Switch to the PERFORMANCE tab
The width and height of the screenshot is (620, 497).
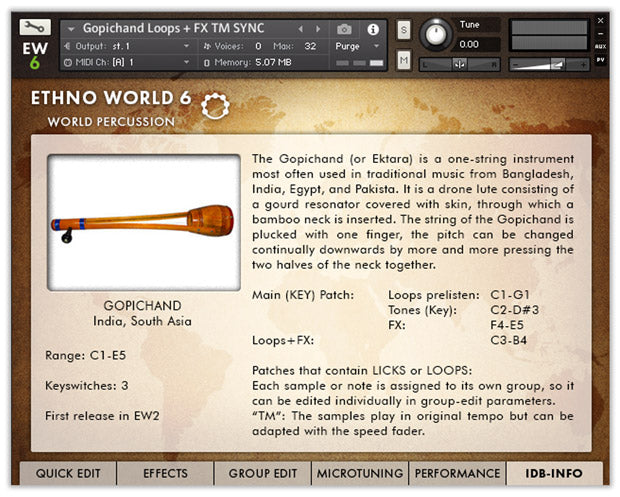pos(457,473)
